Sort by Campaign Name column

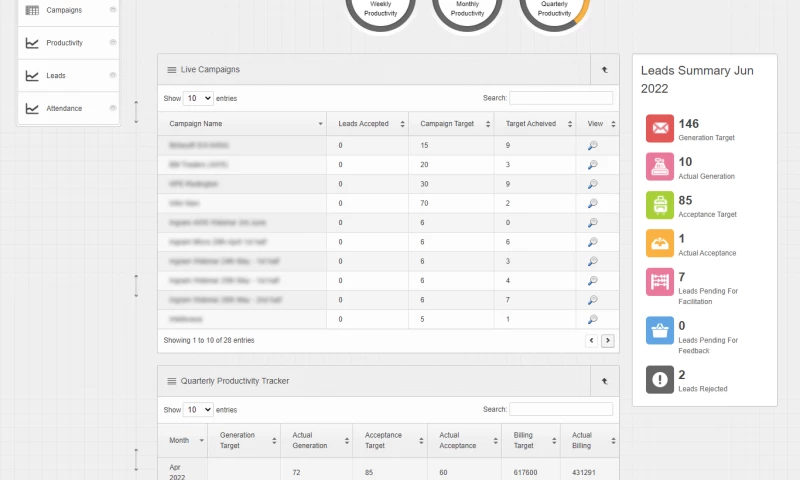click(x=242, y=123)
